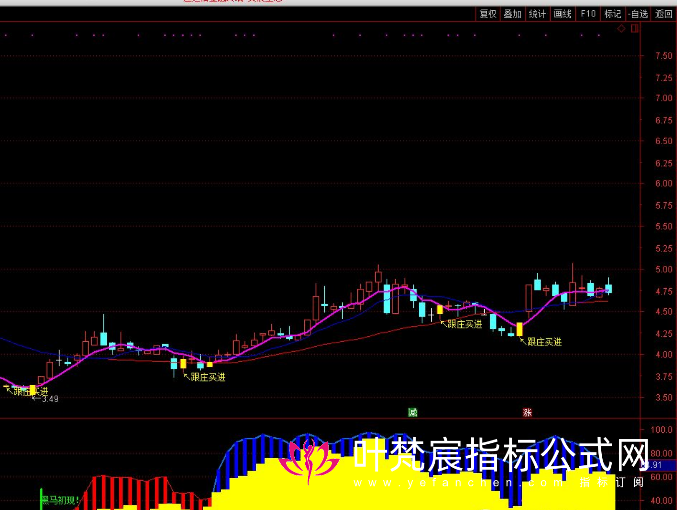The width and height of the screenshot is (678, 510).
Task: Click the green 减 marker on timeline
Action: click(x=413, y=412)
